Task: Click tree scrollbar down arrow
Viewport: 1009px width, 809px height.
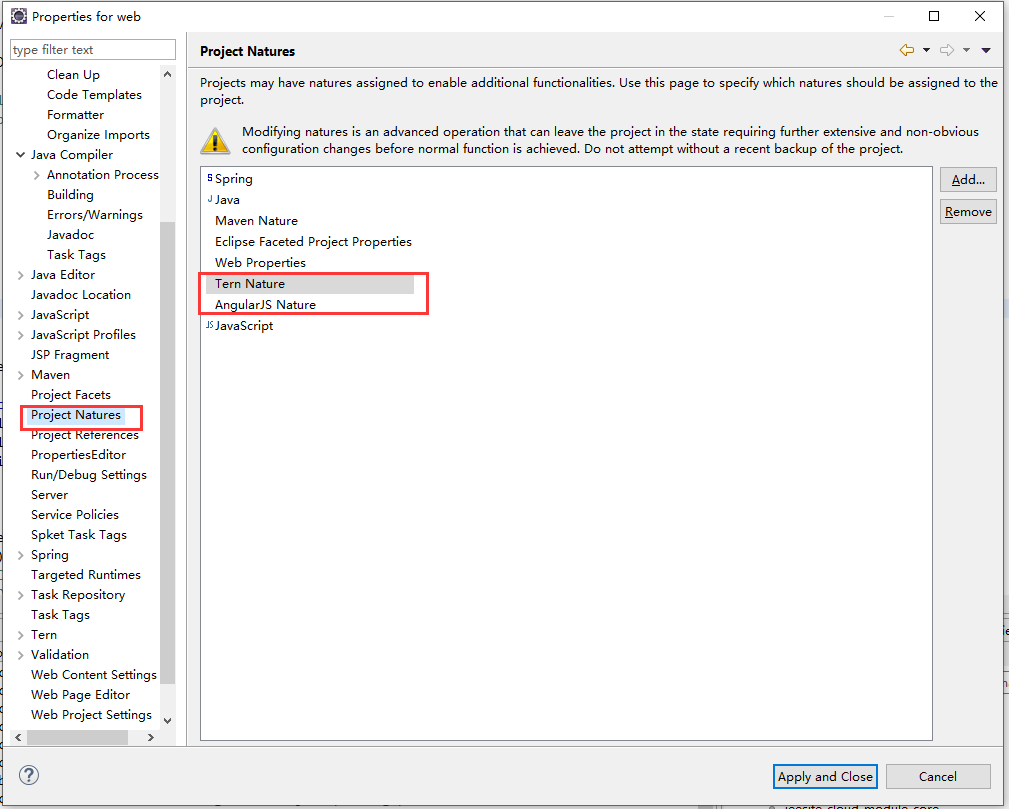Action: pyautogui.click(x=167, y=721)
